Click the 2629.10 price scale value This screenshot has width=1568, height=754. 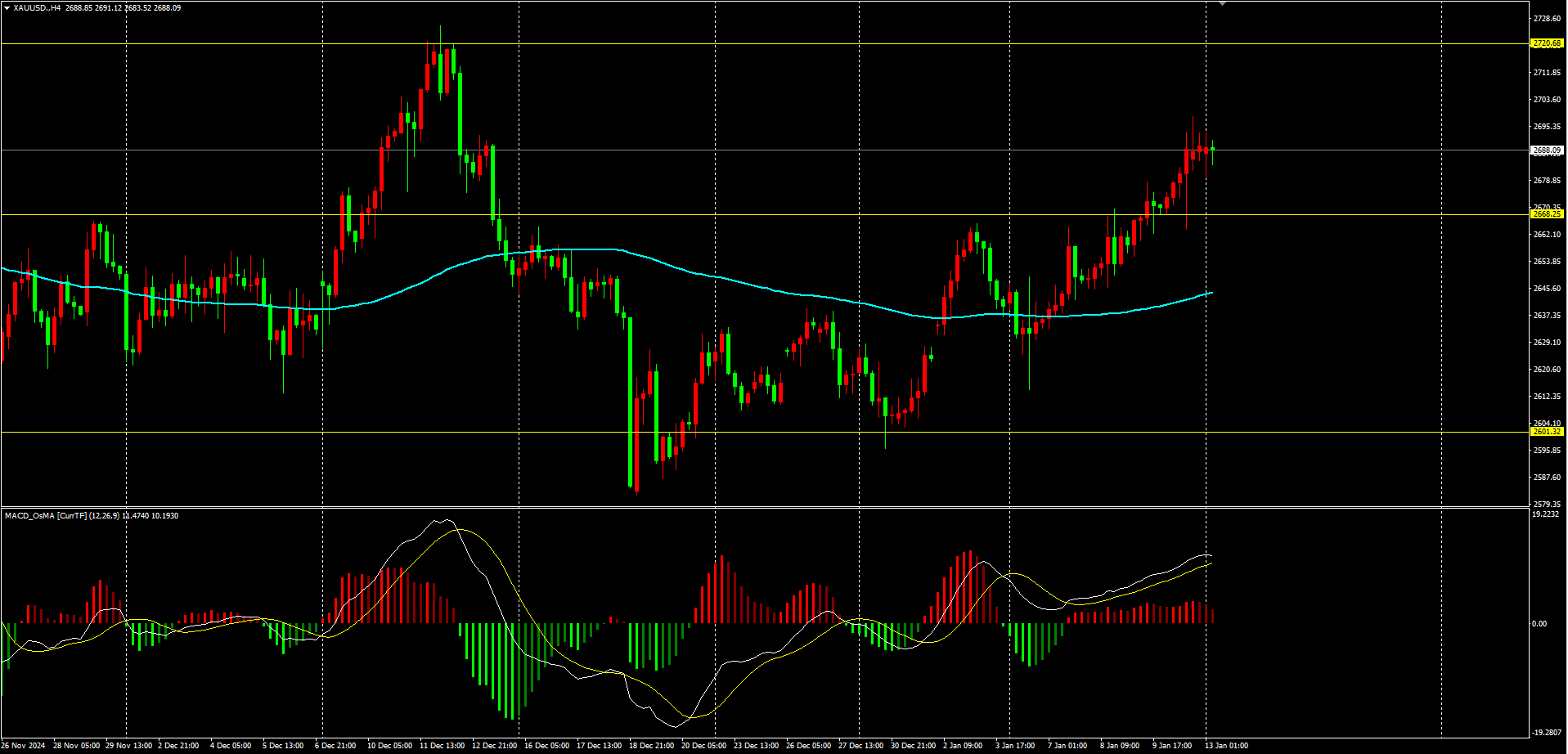tap(1547, 343)
